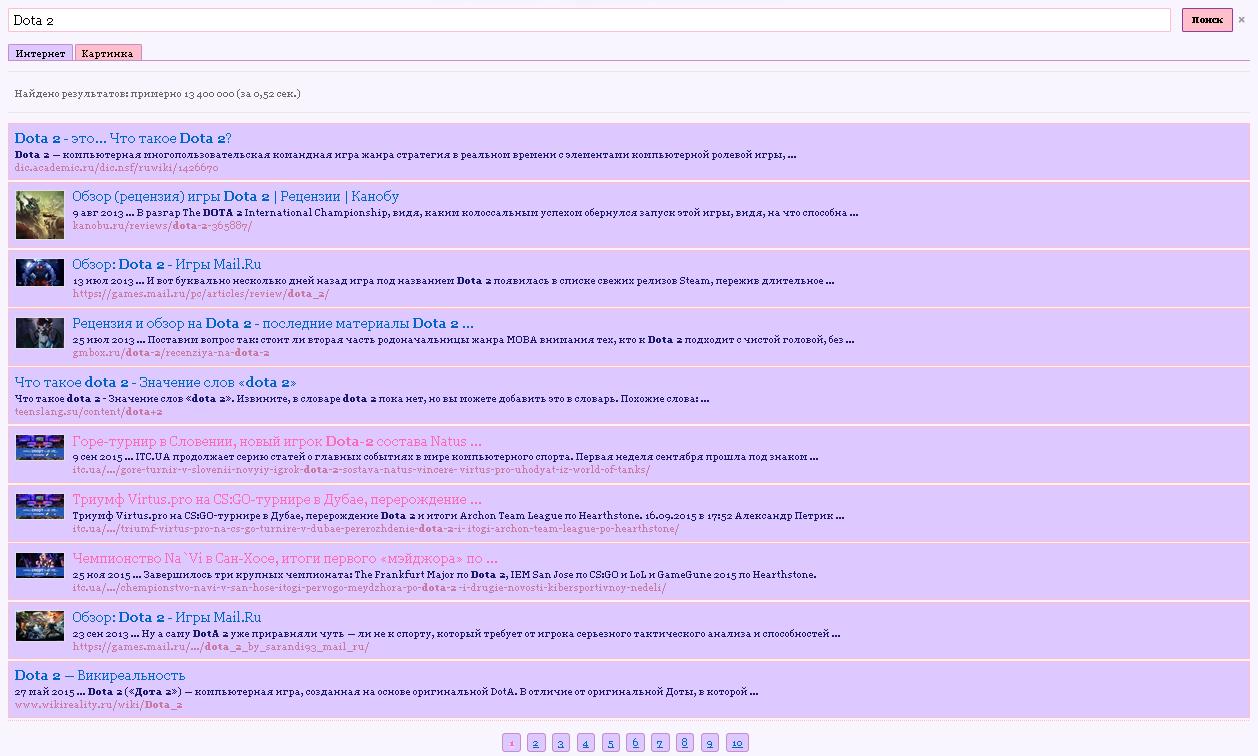Go to results page 2
The height and width of the screenshot is (756, 1258).
point(536,743)
